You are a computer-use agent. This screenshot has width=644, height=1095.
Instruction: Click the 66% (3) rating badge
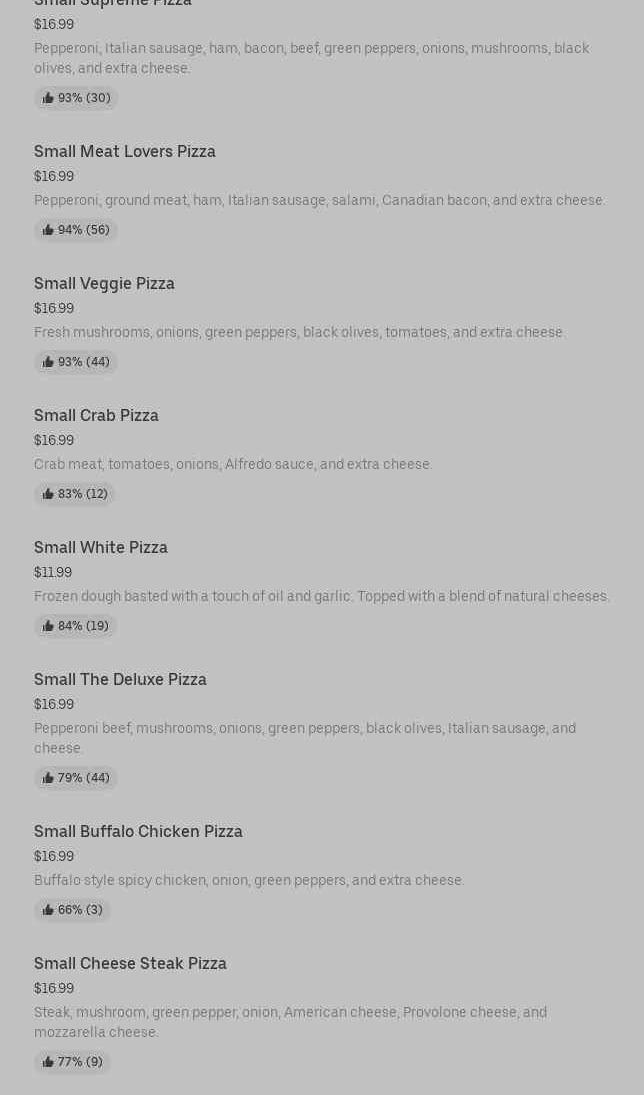point(73,910)
